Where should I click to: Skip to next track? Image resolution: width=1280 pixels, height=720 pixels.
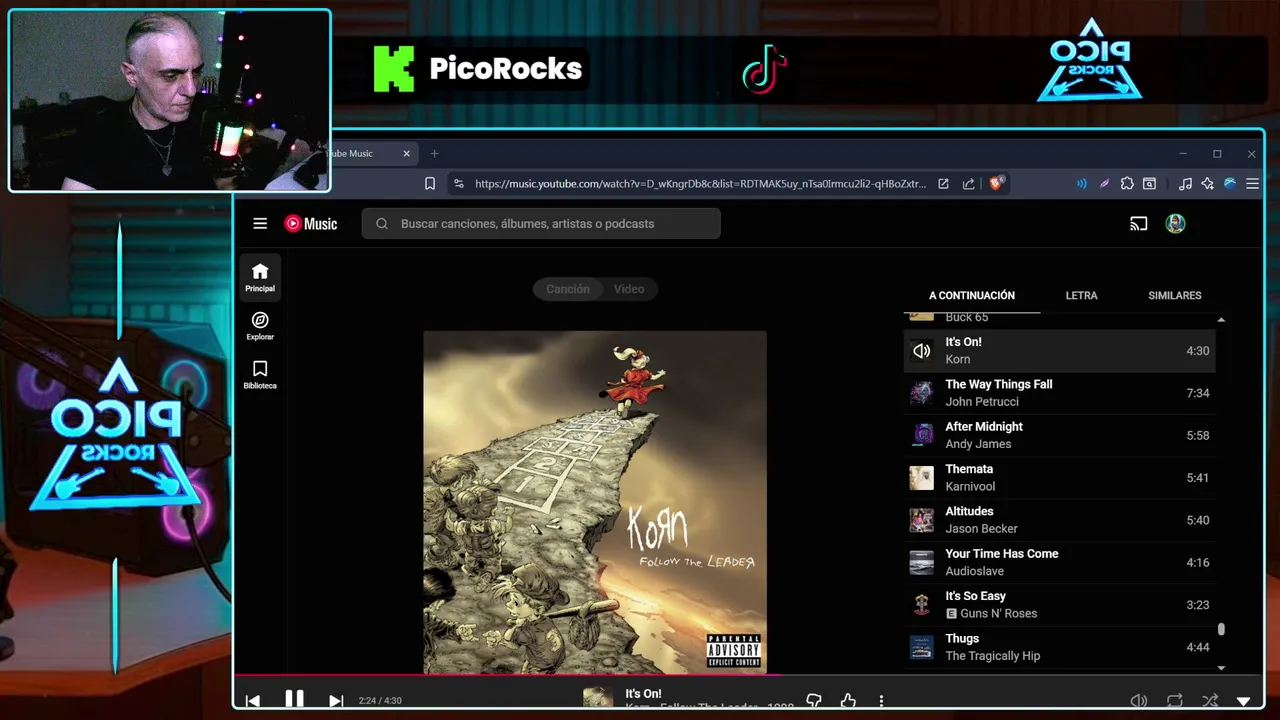(x=336, y=701)
